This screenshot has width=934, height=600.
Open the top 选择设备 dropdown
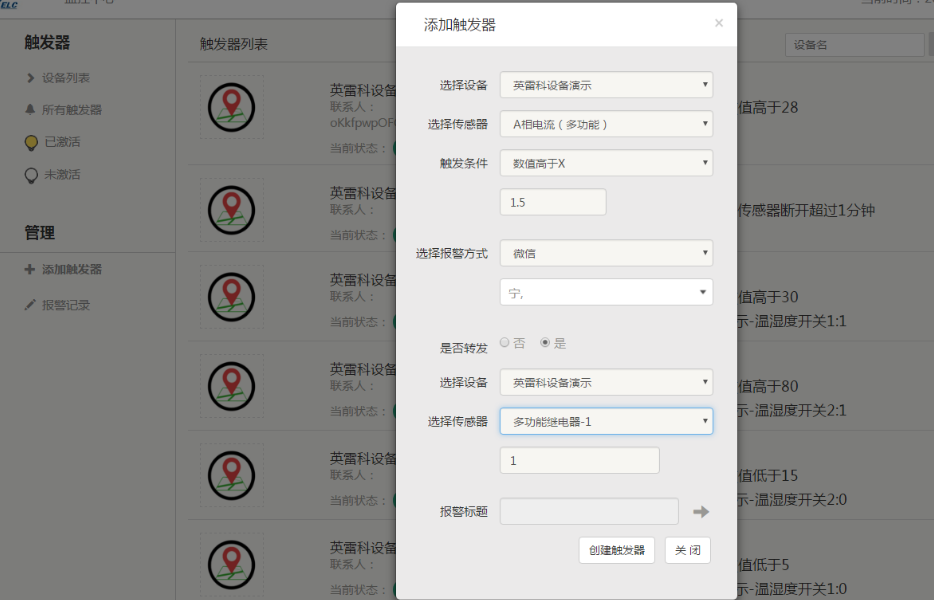point(606,85)
